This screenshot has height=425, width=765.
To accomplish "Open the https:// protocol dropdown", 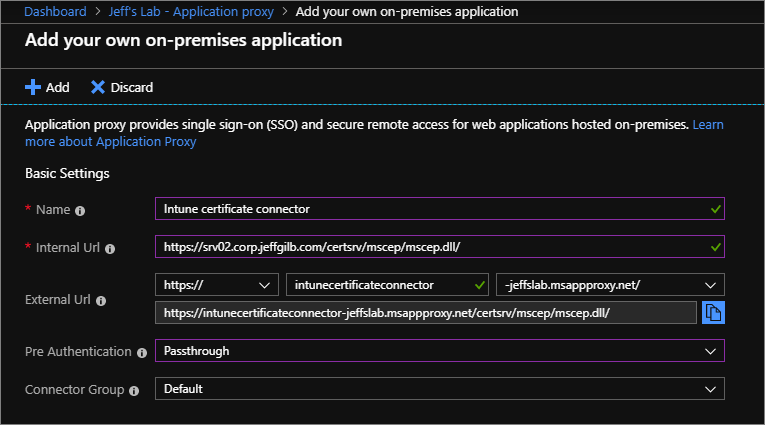I will (217, 285).
